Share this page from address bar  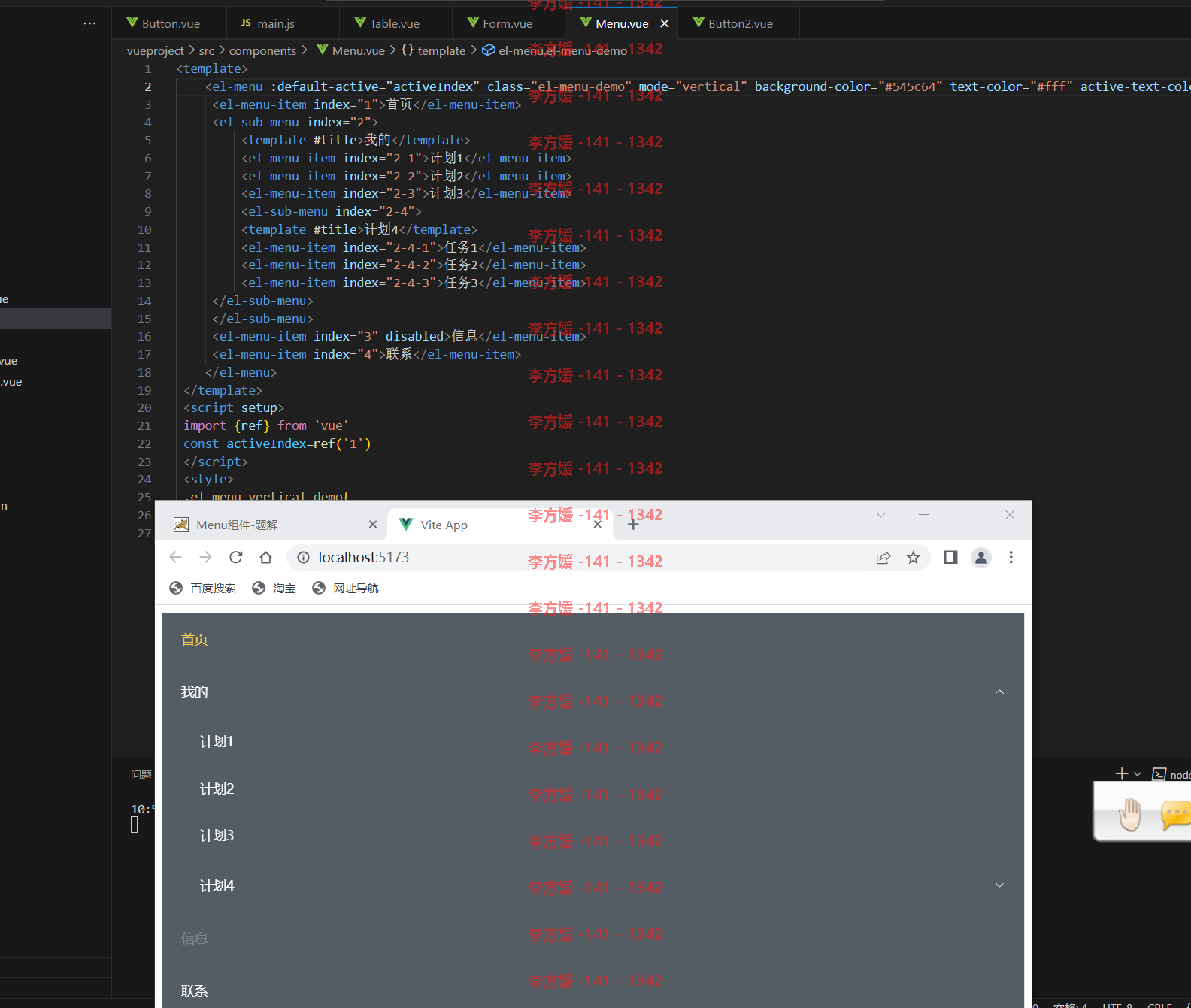coord(883,557)
